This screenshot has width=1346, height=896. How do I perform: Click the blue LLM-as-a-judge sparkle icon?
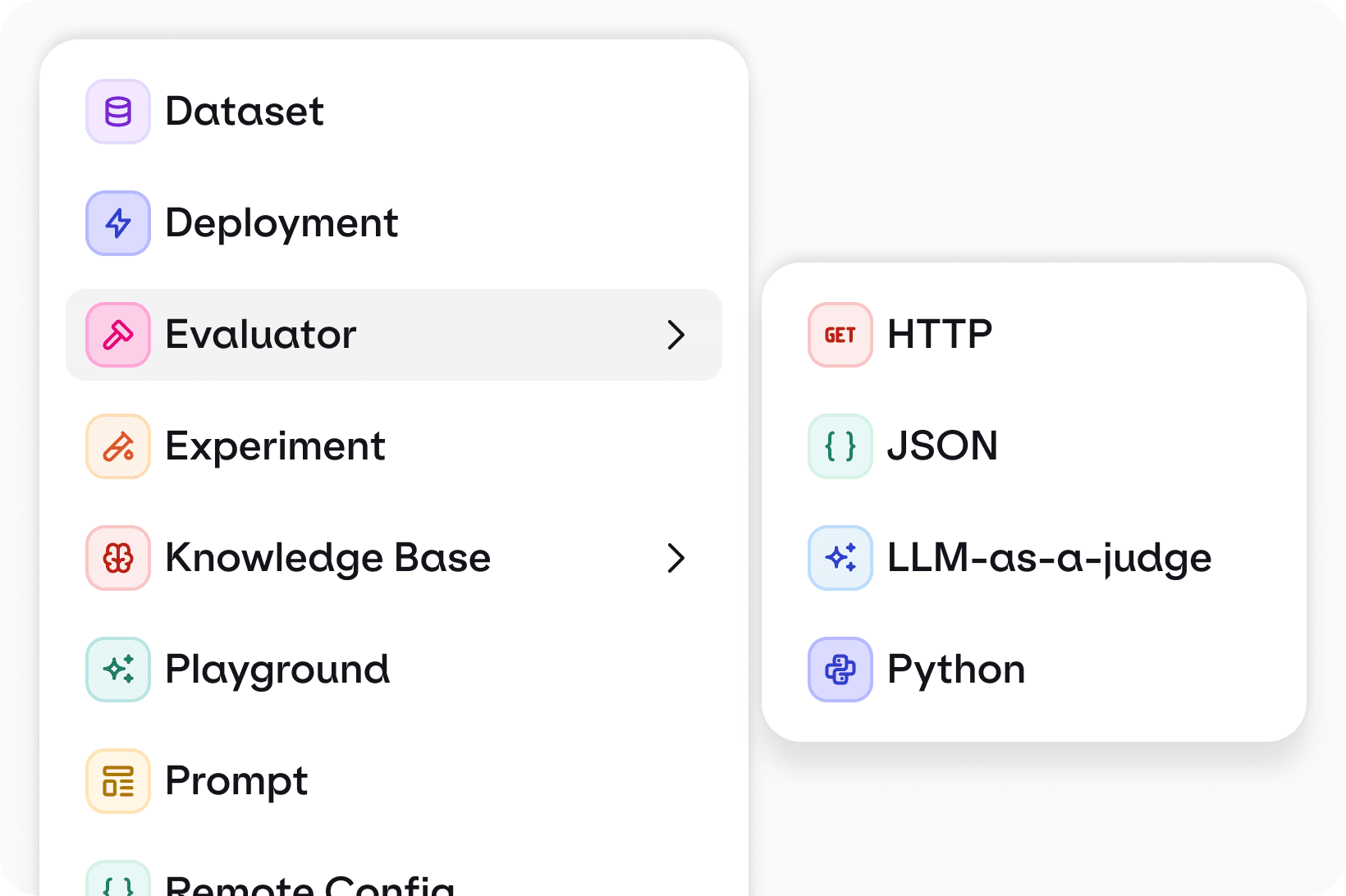click(x=840, y=558)
